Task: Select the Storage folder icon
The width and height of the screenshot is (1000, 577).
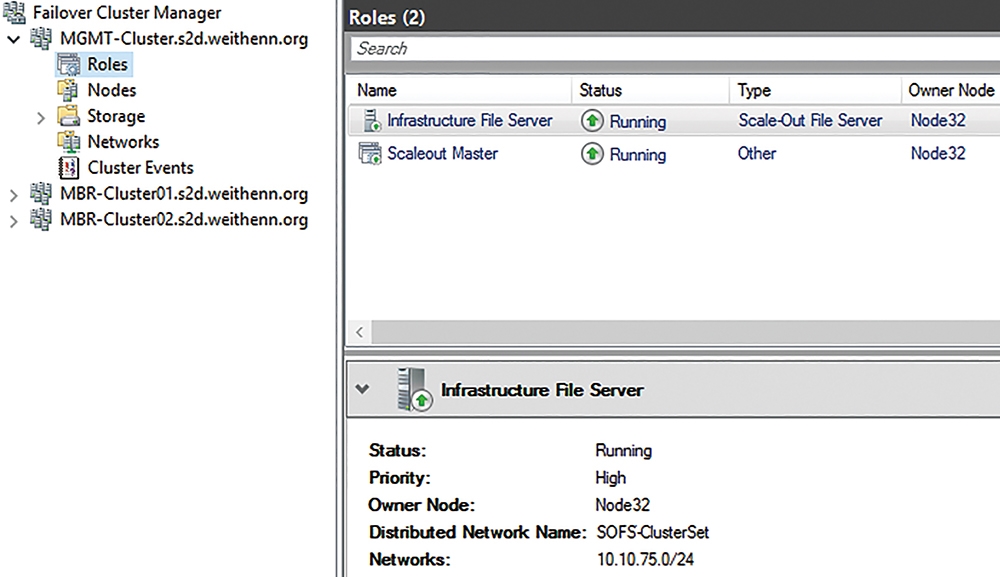Action: coord(68,116)
